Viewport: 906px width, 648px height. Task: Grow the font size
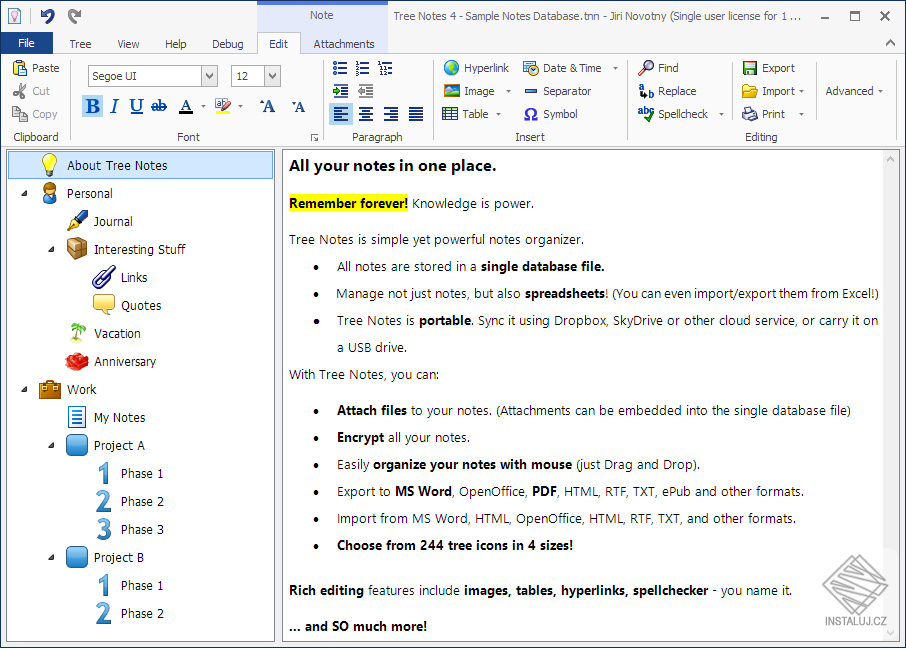267,106
